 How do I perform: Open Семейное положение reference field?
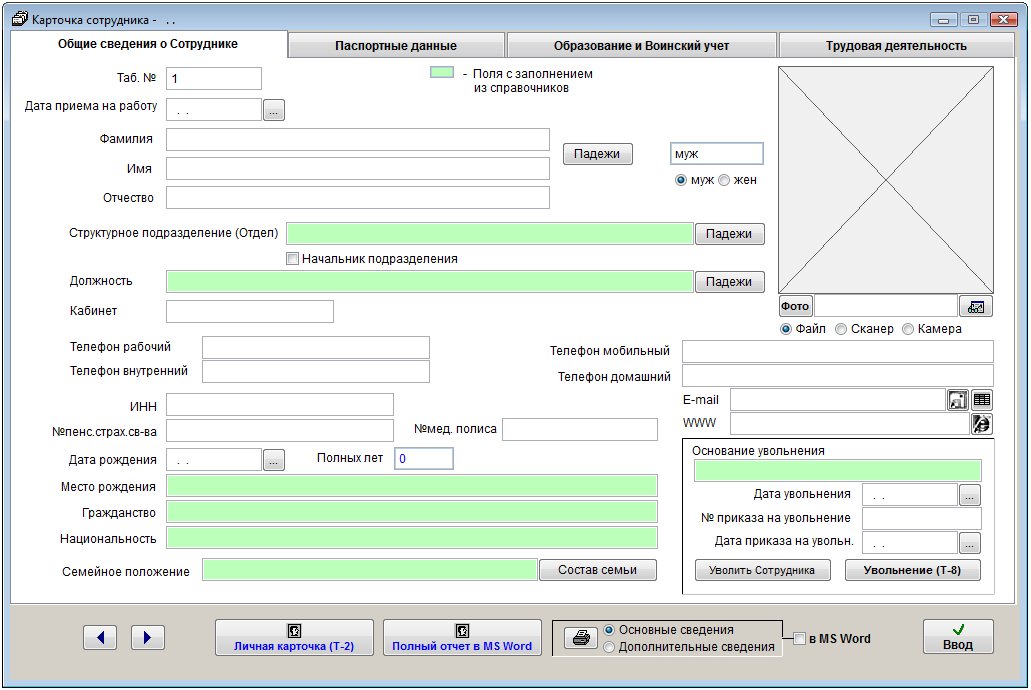370,570
